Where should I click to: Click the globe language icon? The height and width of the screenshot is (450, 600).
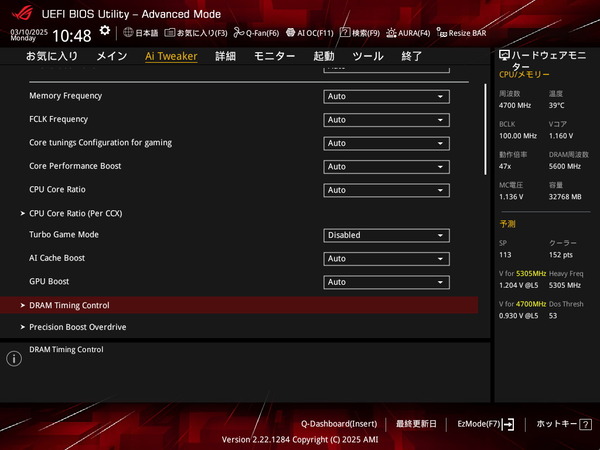[128, 33]
